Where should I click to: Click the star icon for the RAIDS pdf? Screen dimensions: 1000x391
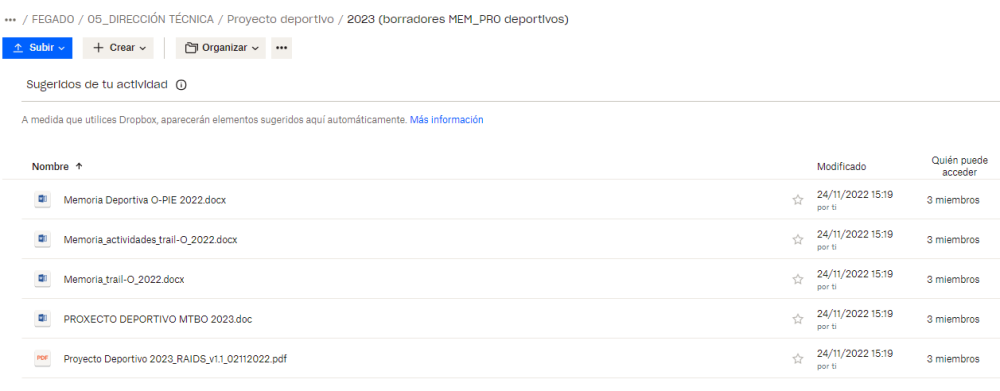pyautogui.click(x=797, y=358)
